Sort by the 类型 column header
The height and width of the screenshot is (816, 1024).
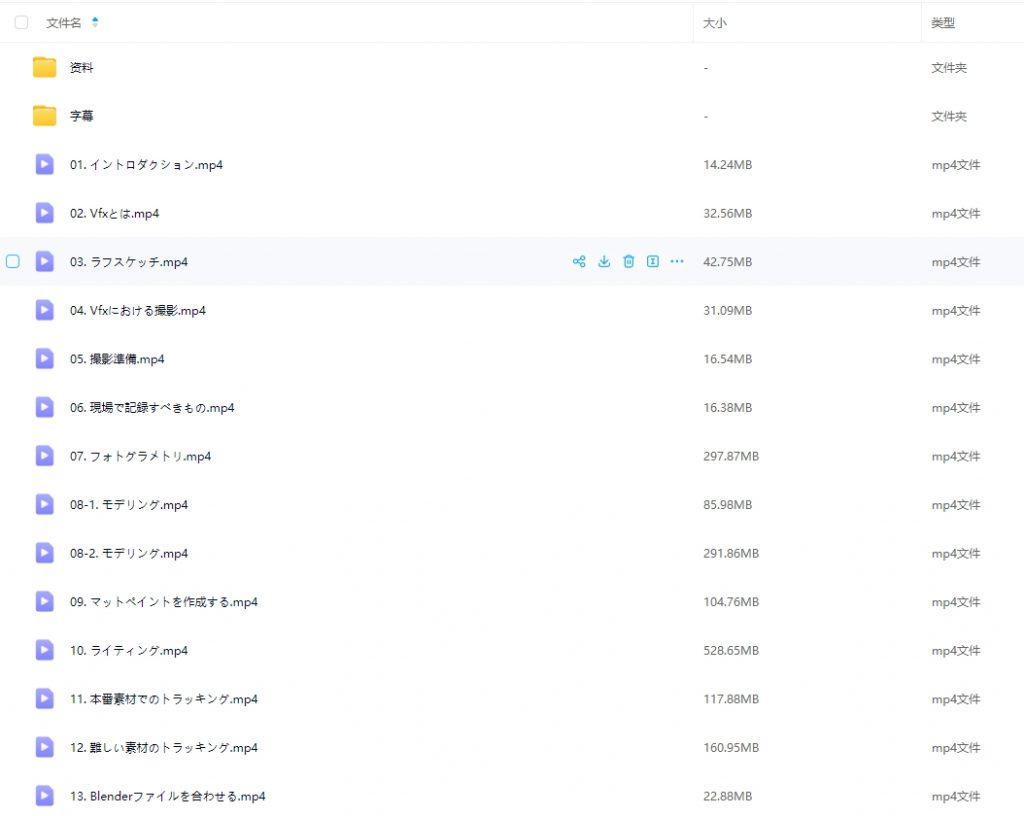[943, 23]
